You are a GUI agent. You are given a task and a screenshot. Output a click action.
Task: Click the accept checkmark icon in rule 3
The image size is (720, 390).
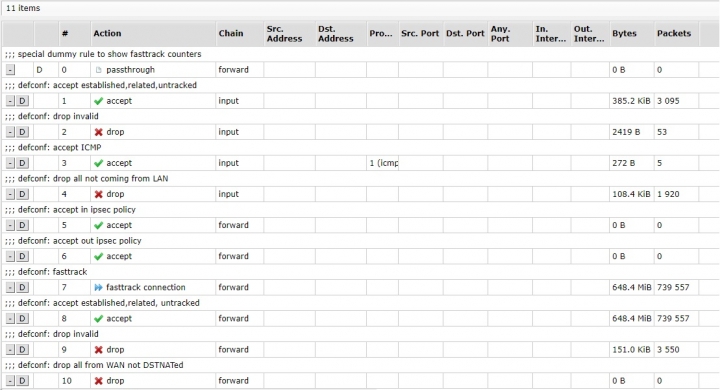[x=98, y=163]
